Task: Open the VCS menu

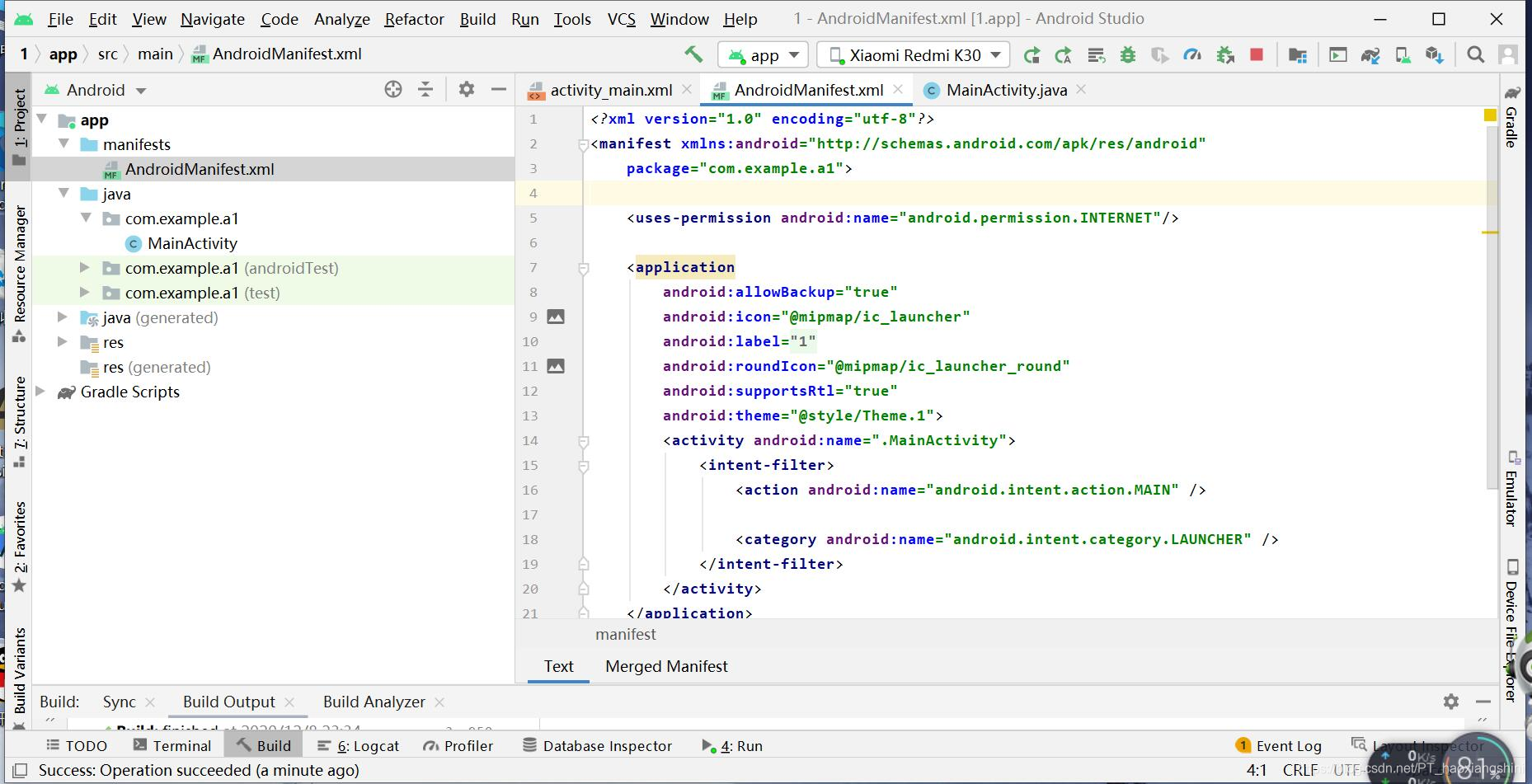Action: point(621,19)
